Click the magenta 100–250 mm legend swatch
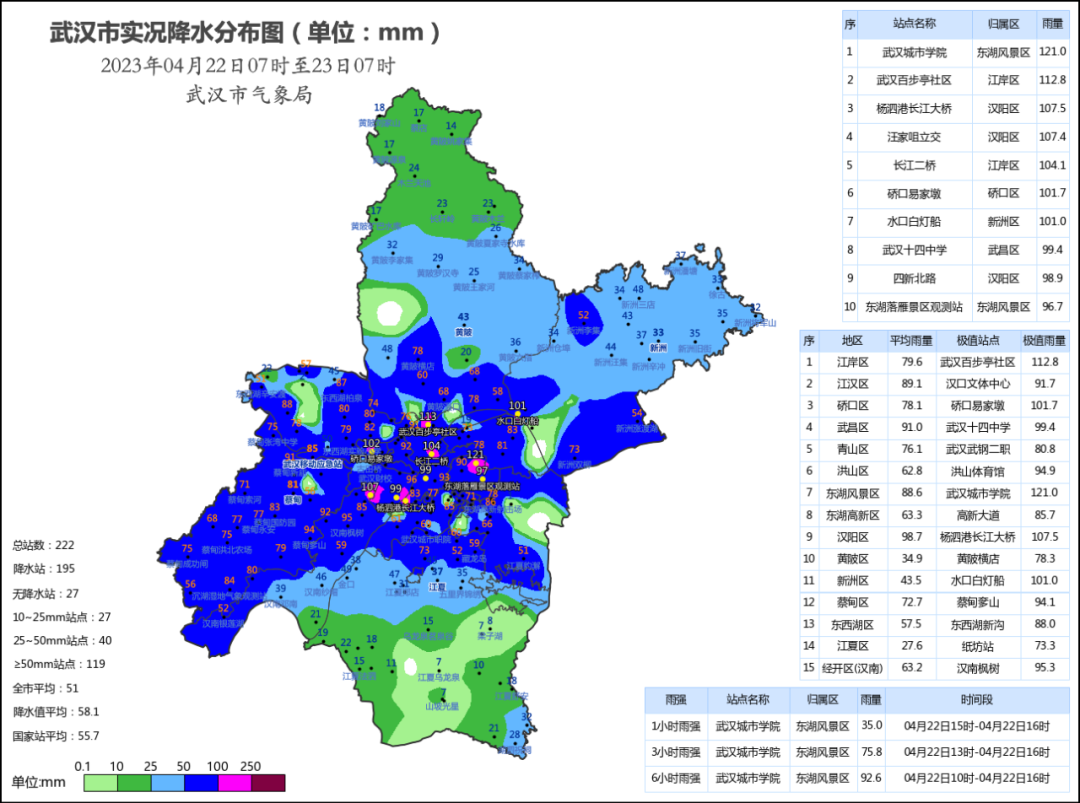1080x803 pixels. tap(236, 782)
